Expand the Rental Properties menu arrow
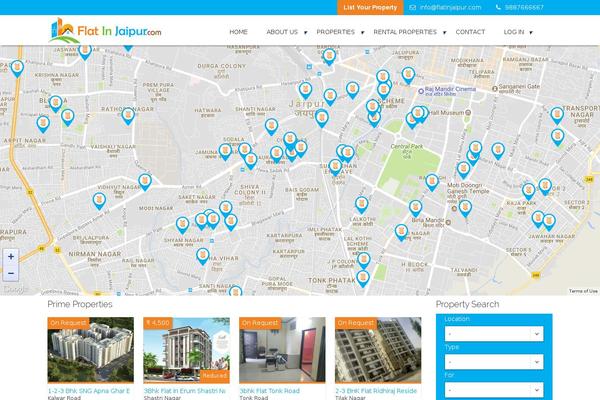This screenshot has width=600, height=400. (x=444, y=33)
